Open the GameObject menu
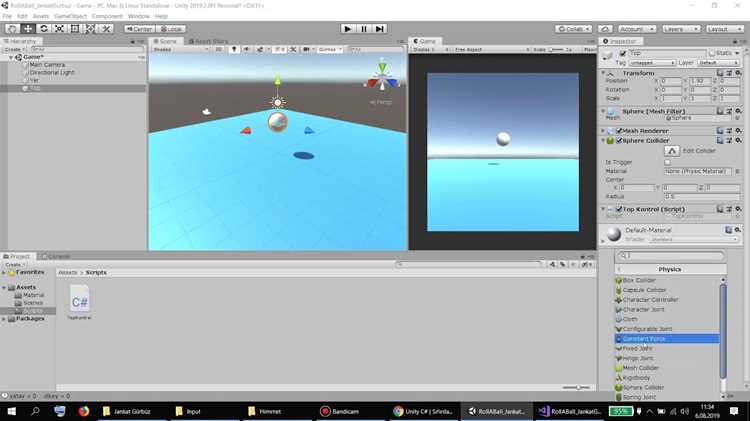 (x=70, y=16)
